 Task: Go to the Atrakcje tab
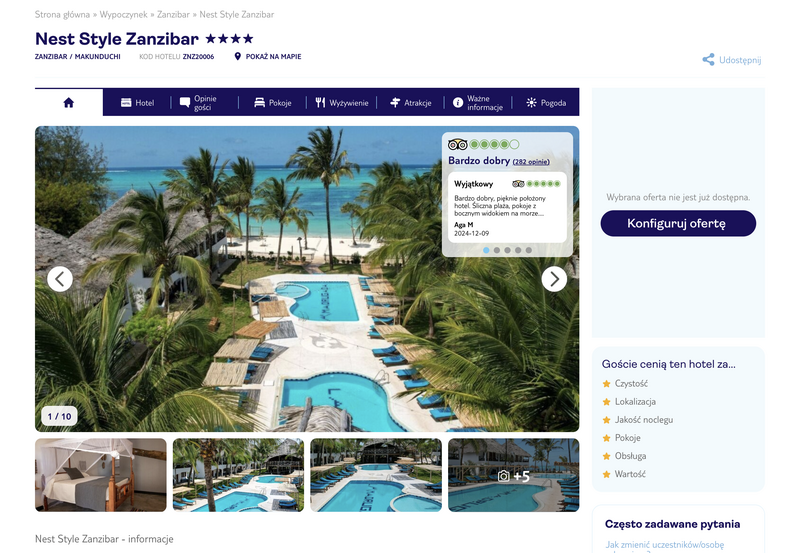tap(411, 103)
